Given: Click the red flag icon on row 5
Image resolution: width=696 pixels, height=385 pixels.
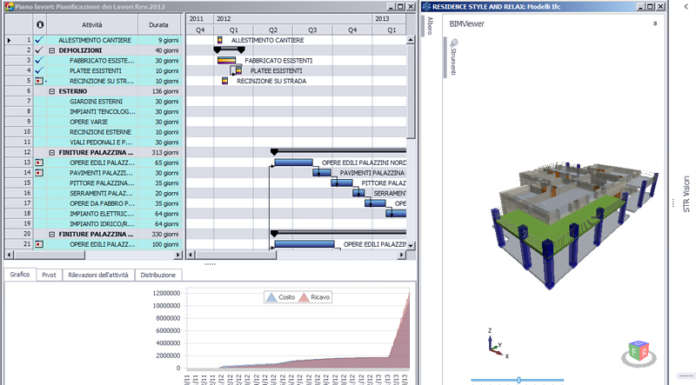Looking at the screenshot, I should 39,81.
